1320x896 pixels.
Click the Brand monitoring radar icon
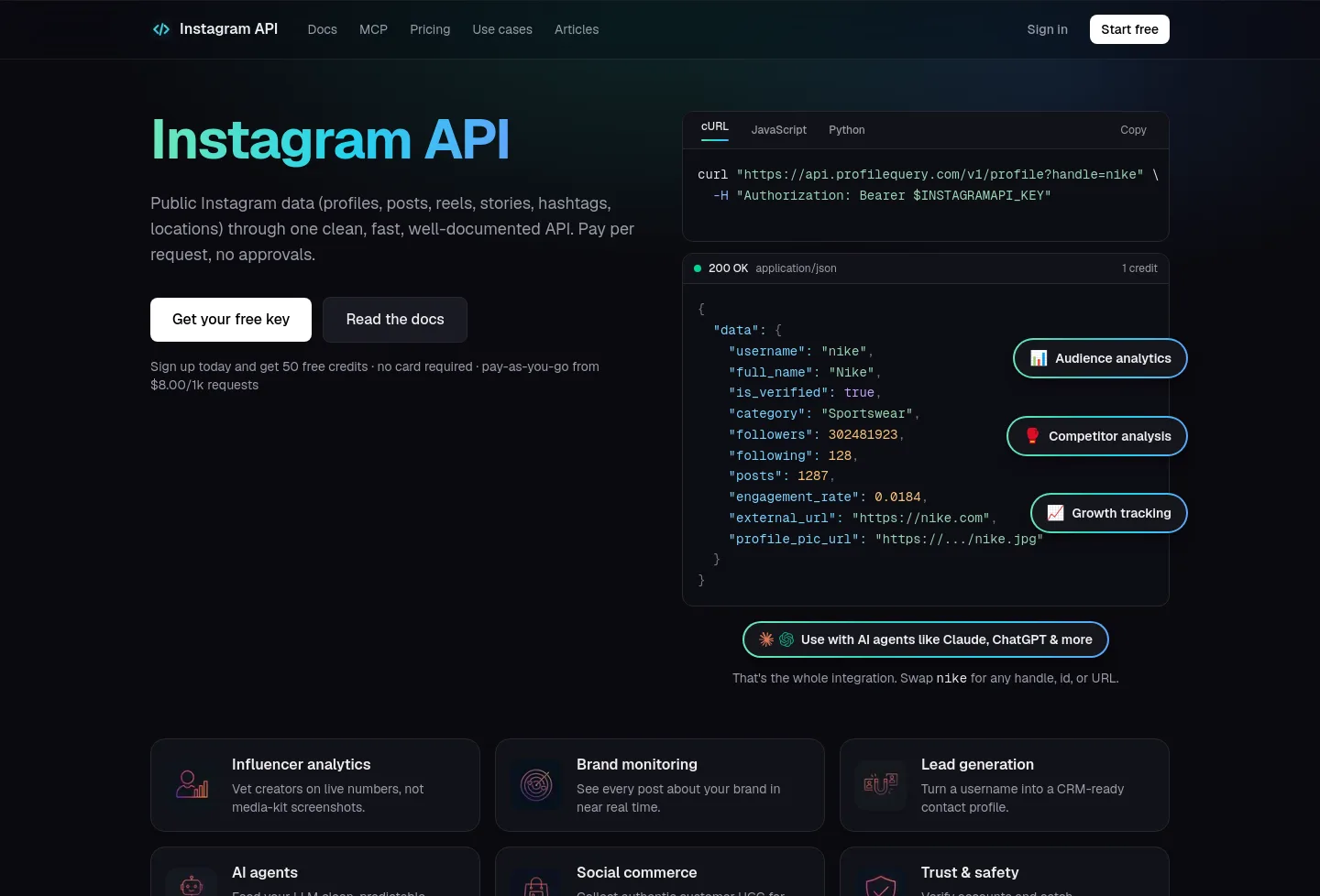point(536,785)
